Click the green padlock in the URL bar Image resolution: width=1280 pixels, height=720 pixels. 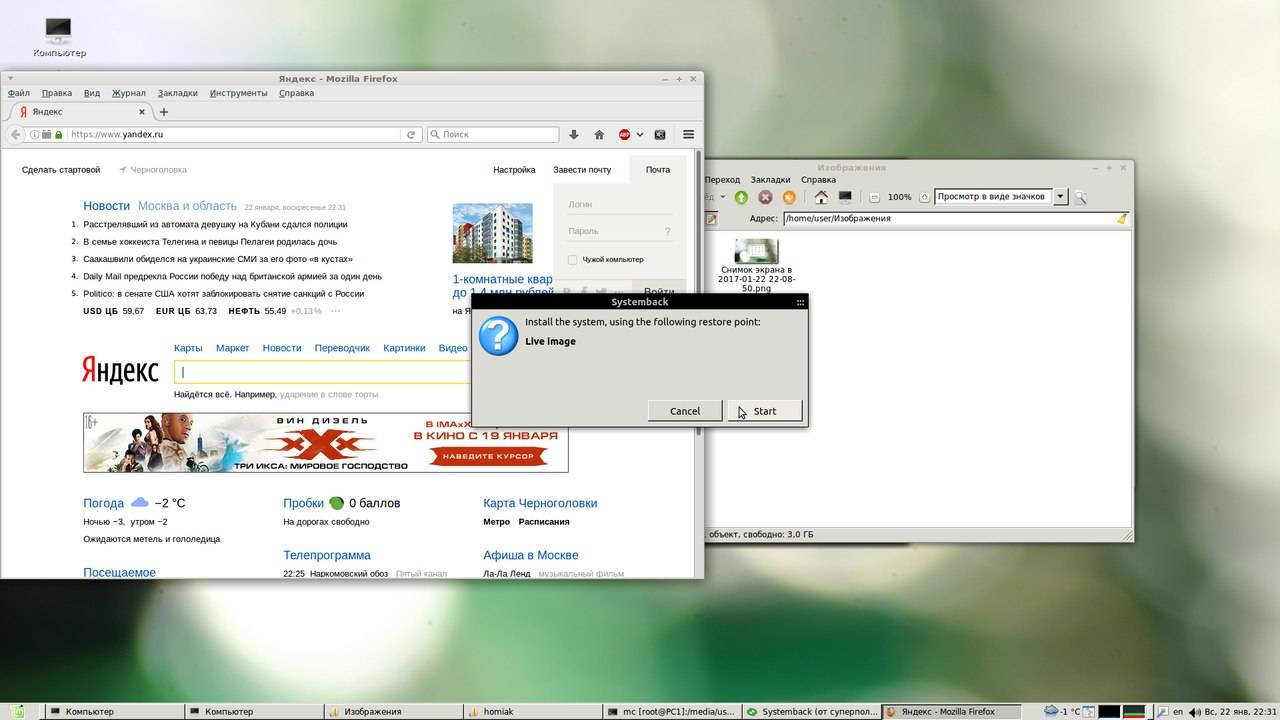click(59, 134)
